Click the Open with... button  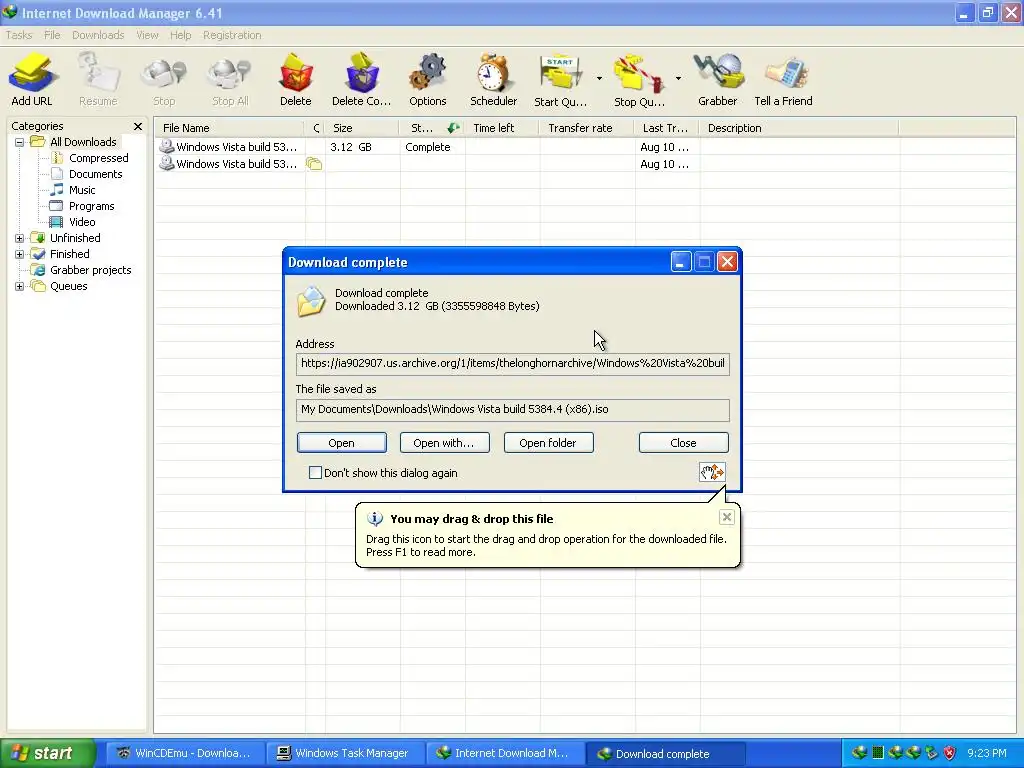(444, 443)
